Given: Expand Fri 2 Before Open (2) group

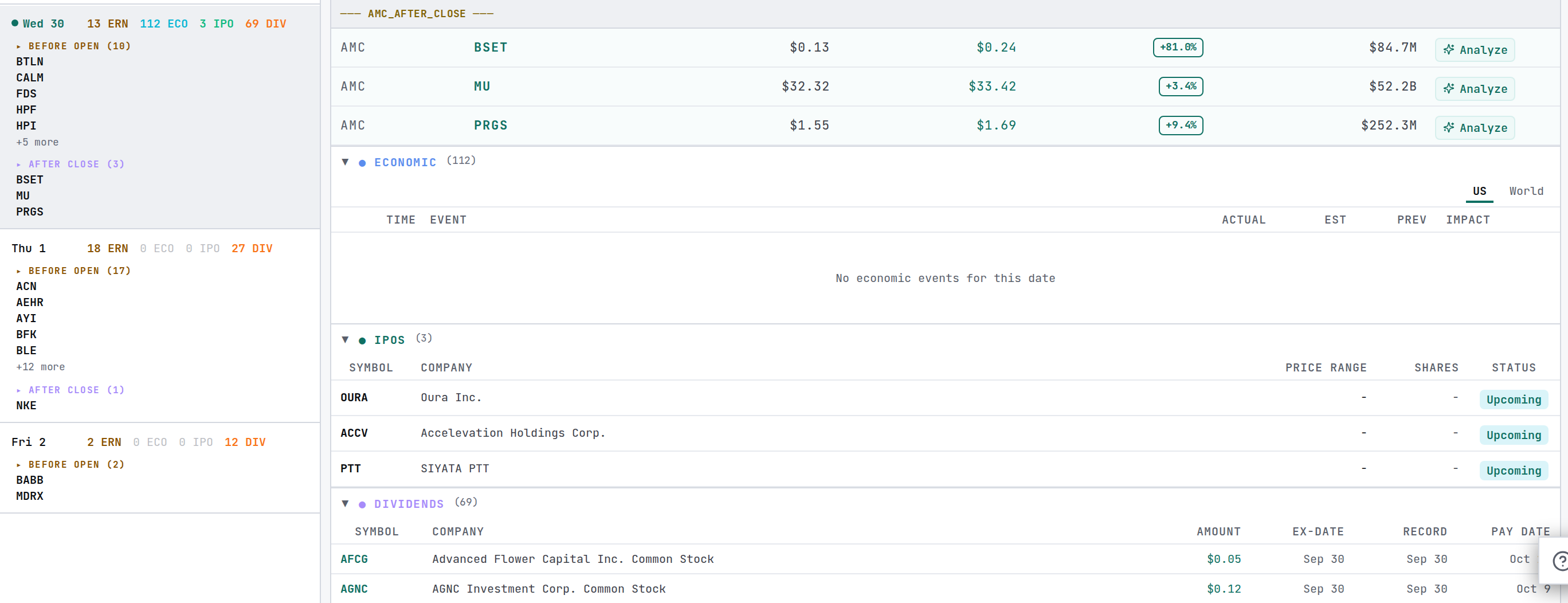Looking at the screenshot, I should [70, 464].
